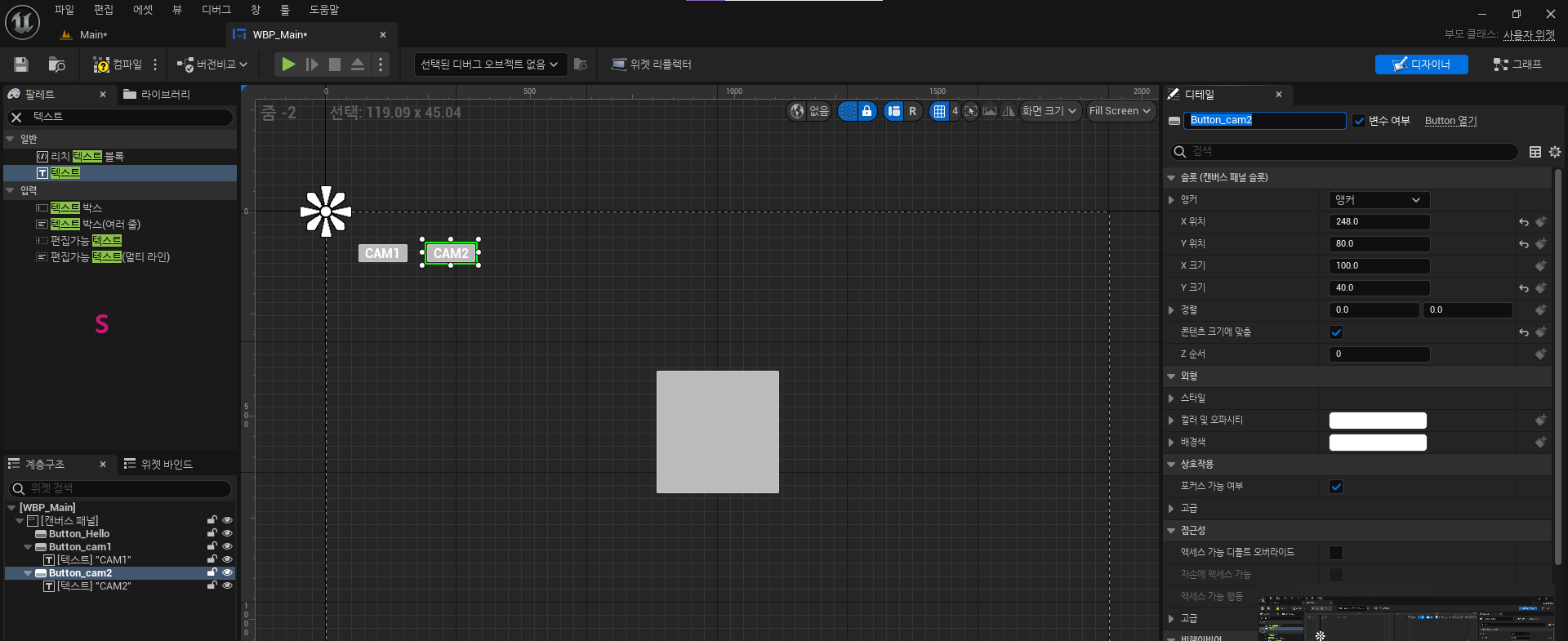
Task: Toggle grid snapping icon in designer
Action: [x=939, y=111]
